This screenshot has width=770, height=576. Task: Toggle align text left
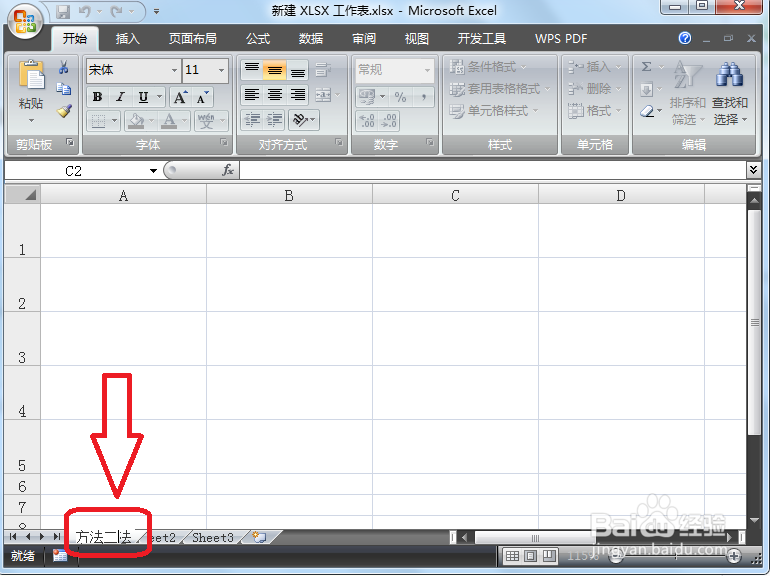[x=252, y=95]
